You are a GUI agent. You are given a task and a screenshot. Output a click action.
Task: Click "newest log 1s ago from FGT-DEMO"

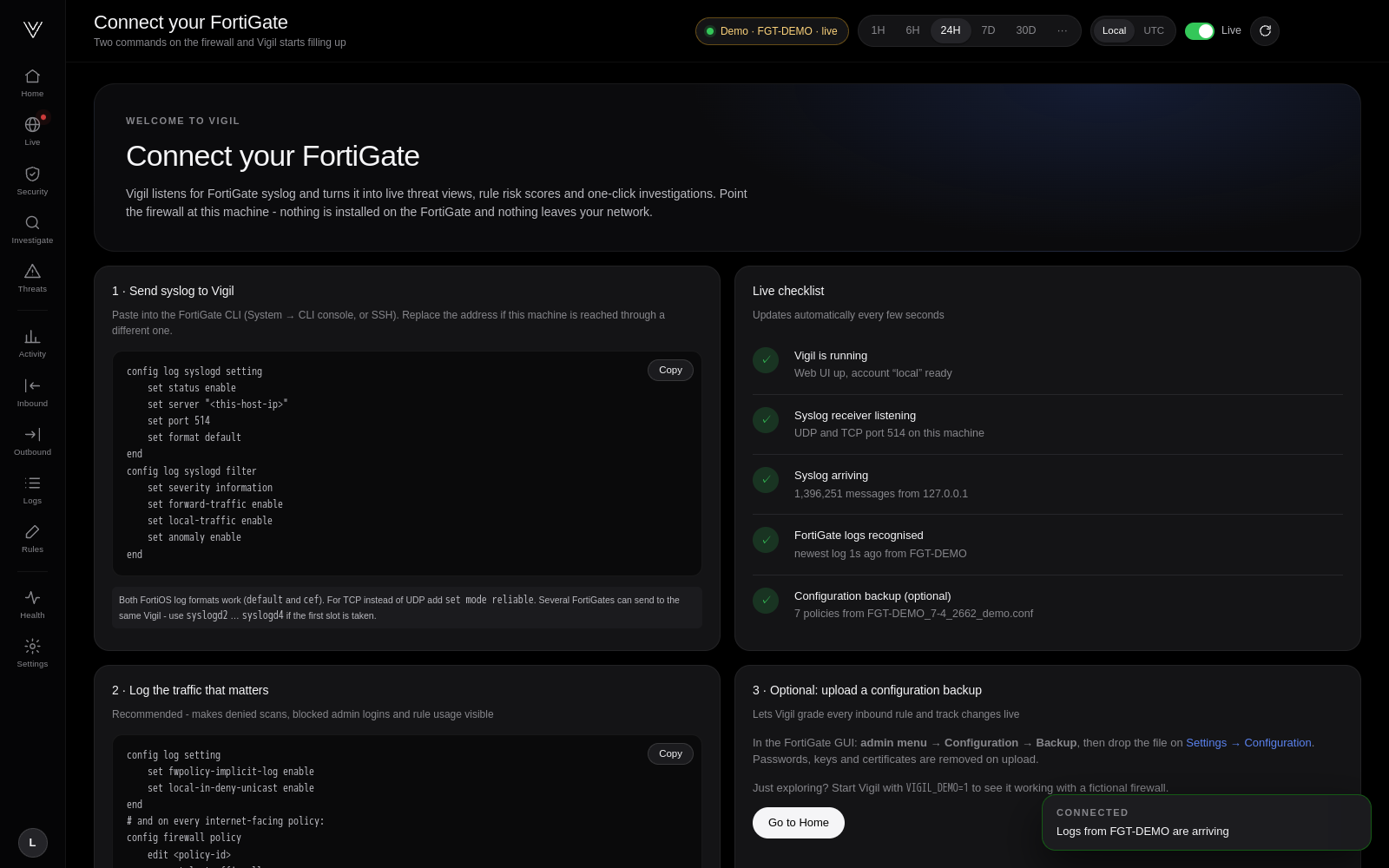880,554
